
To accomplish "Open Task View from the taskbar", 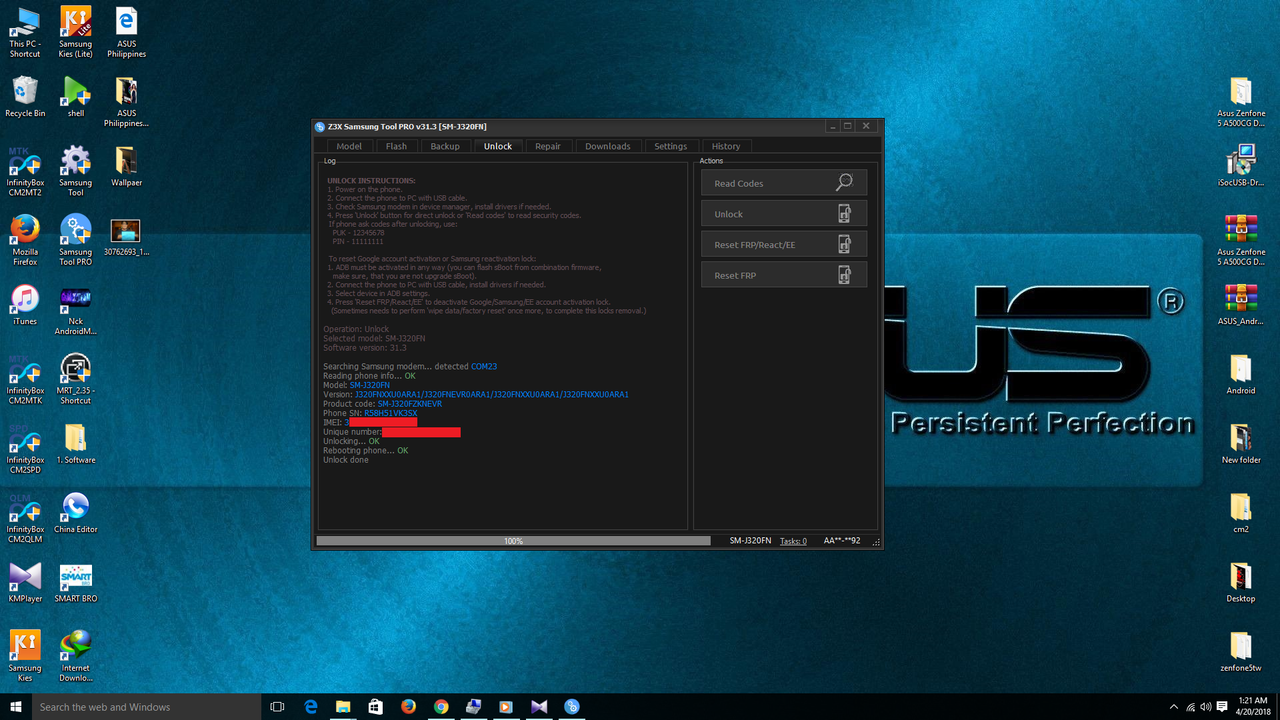I will coord(278,707).
